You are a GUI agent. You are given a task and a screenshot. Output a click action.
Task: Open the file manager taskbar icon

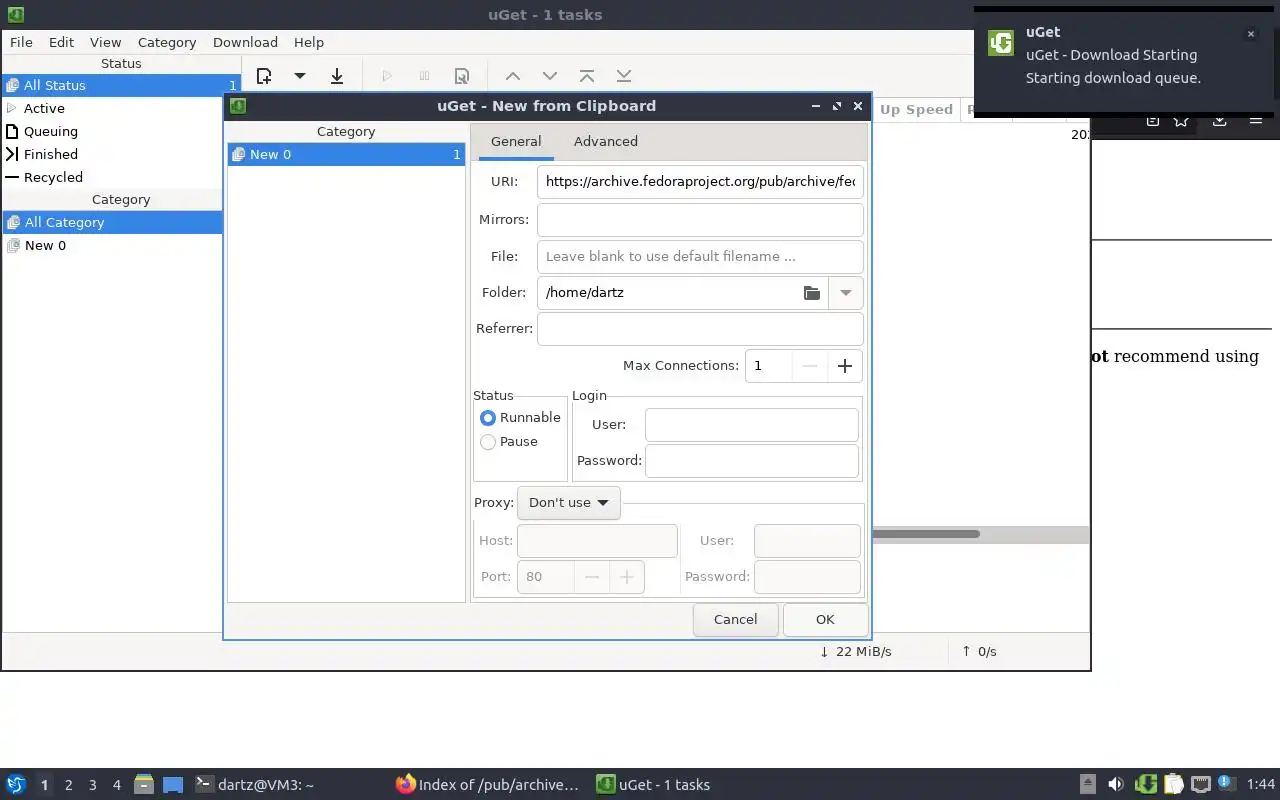[143, 785]
